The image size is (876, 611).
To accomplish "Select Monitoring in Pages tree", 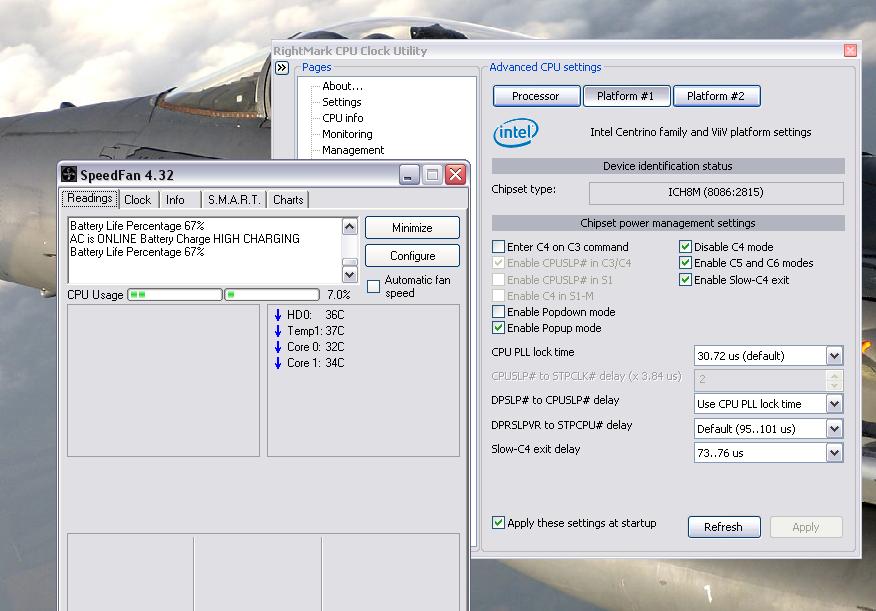I will [347, 134].
